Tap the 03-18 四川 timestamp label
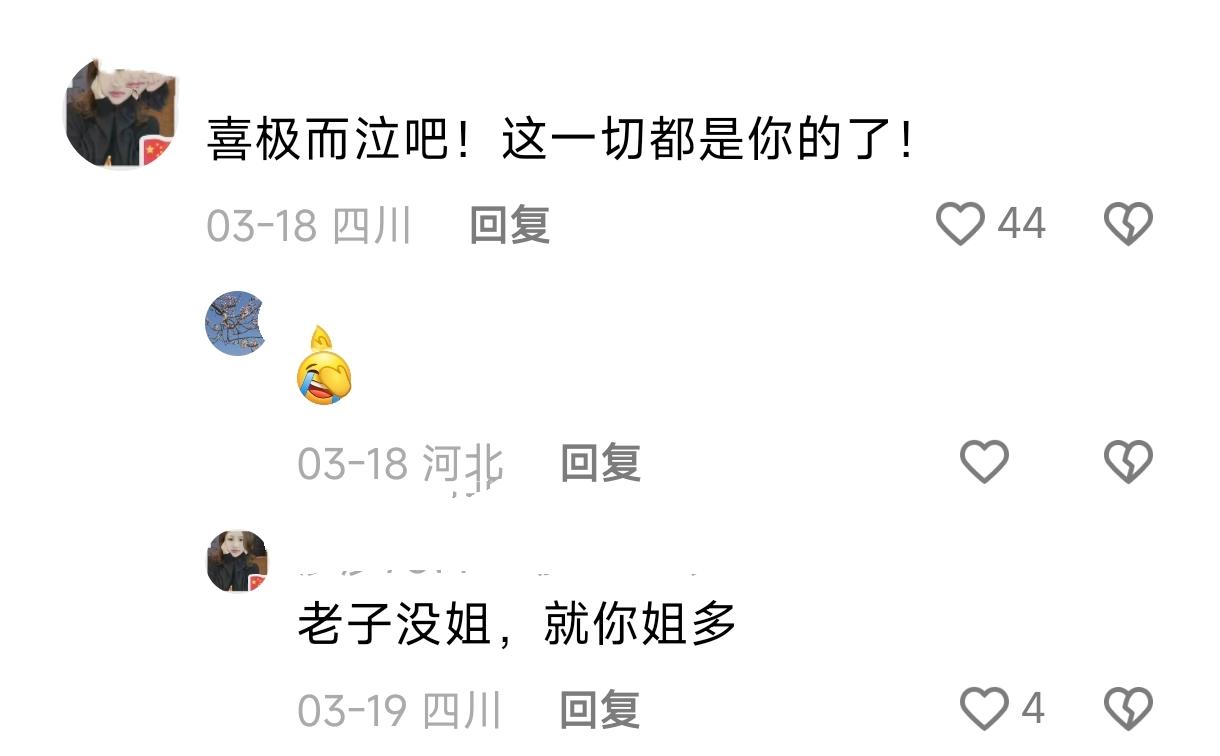 tap(309, 225)
